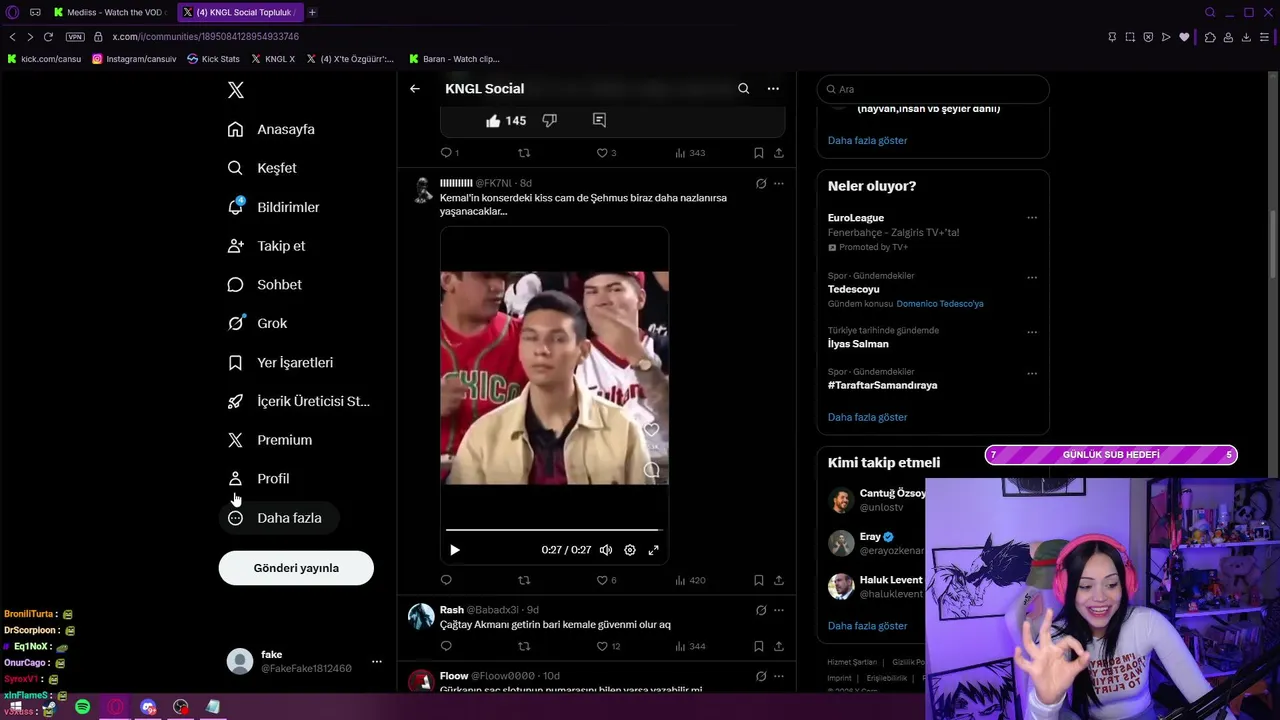
Task: Open KNGL Social more options menu
Action: [x=773, y=89]
